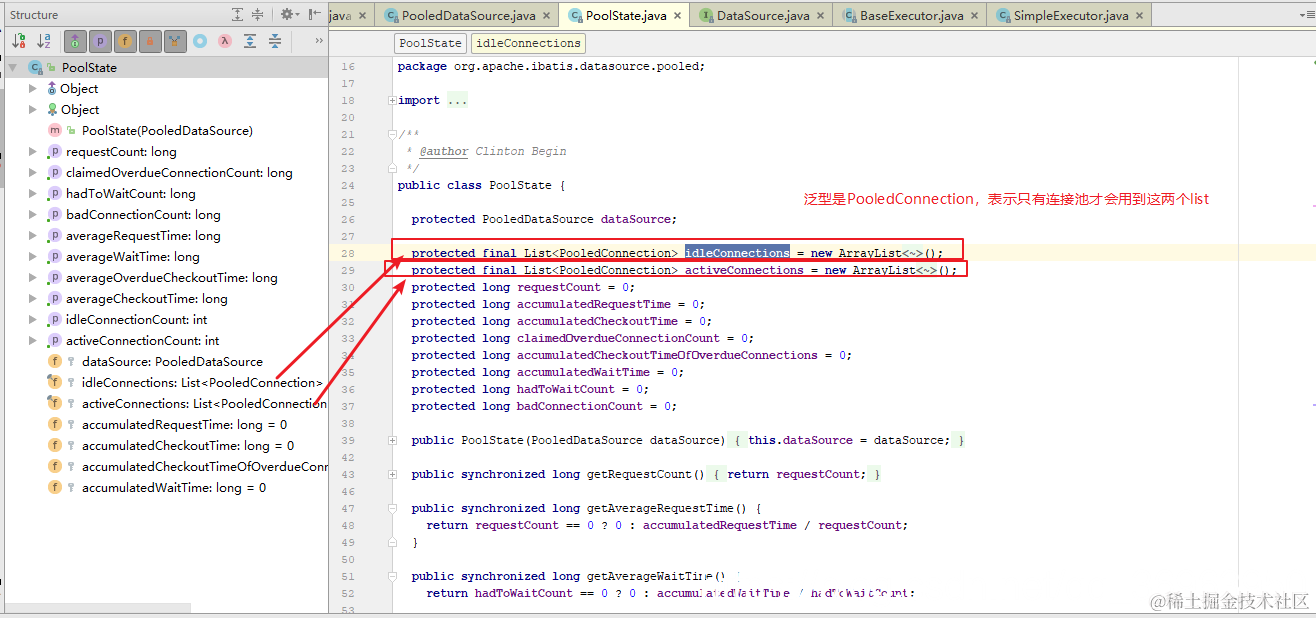Close the BaseExecutor.java tab

976,16
